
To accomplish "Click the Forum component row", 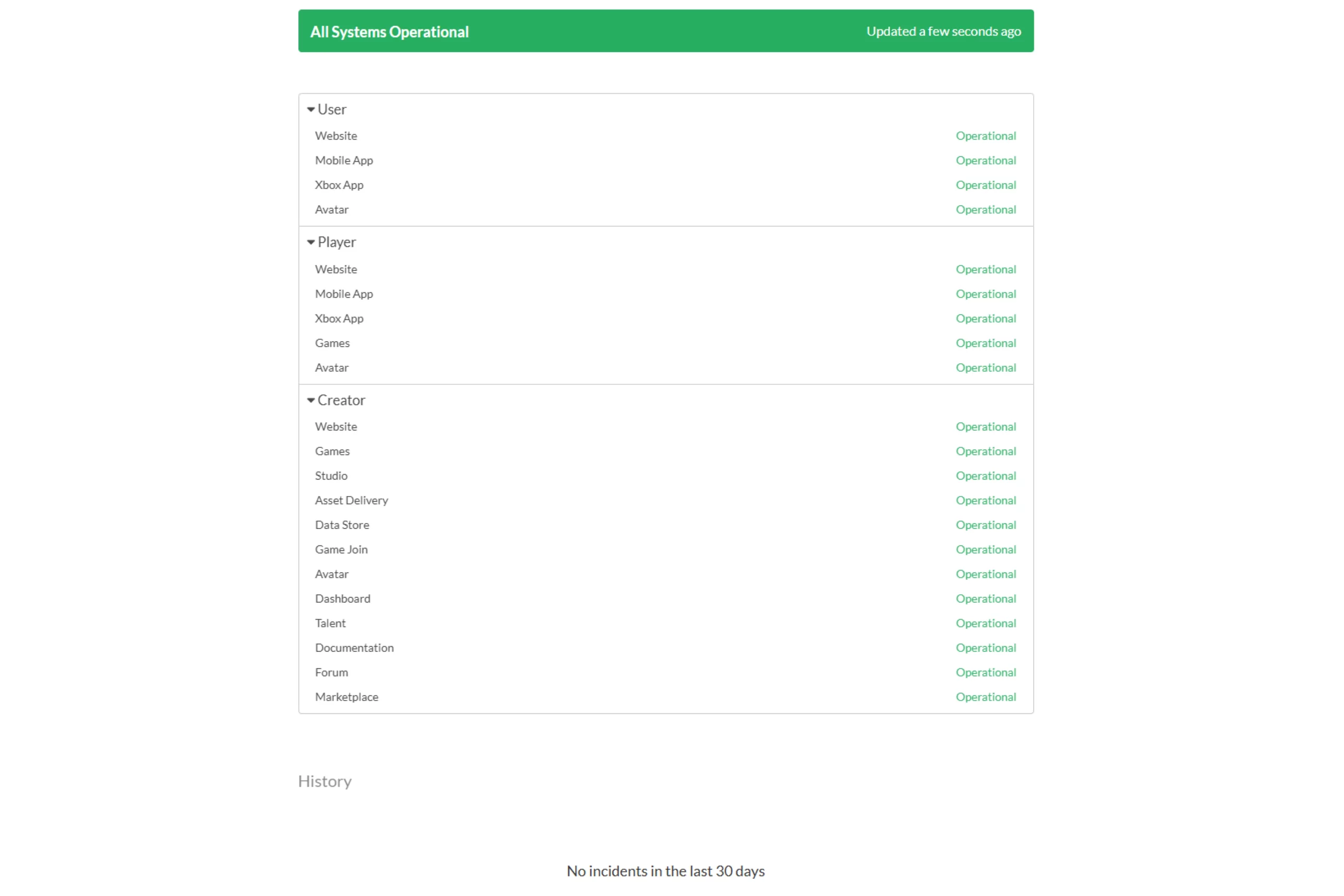I will pos(331,672).
